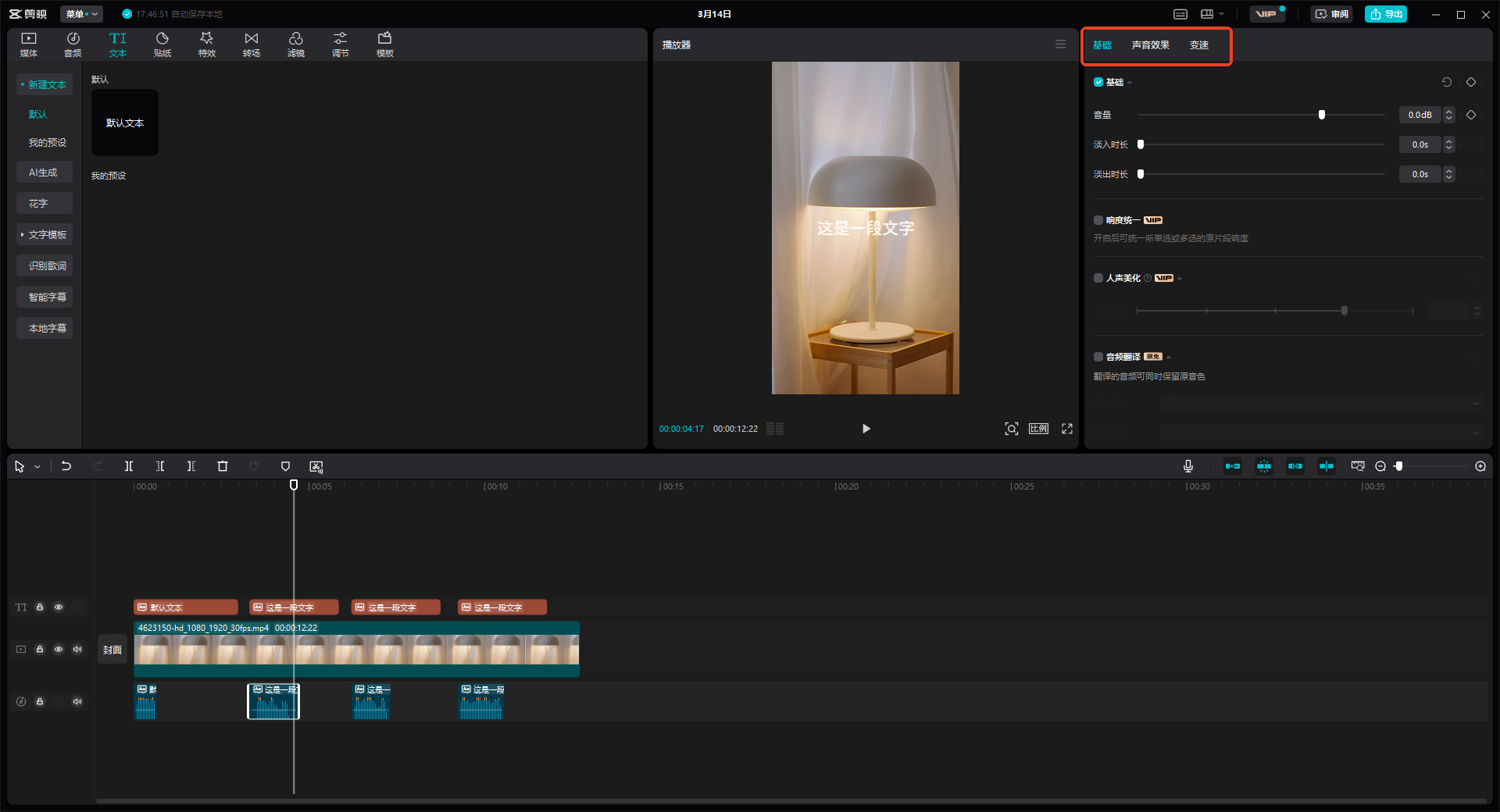Lock the text track
Viewport: 1500px width, 812px height.
coord(40,607)
